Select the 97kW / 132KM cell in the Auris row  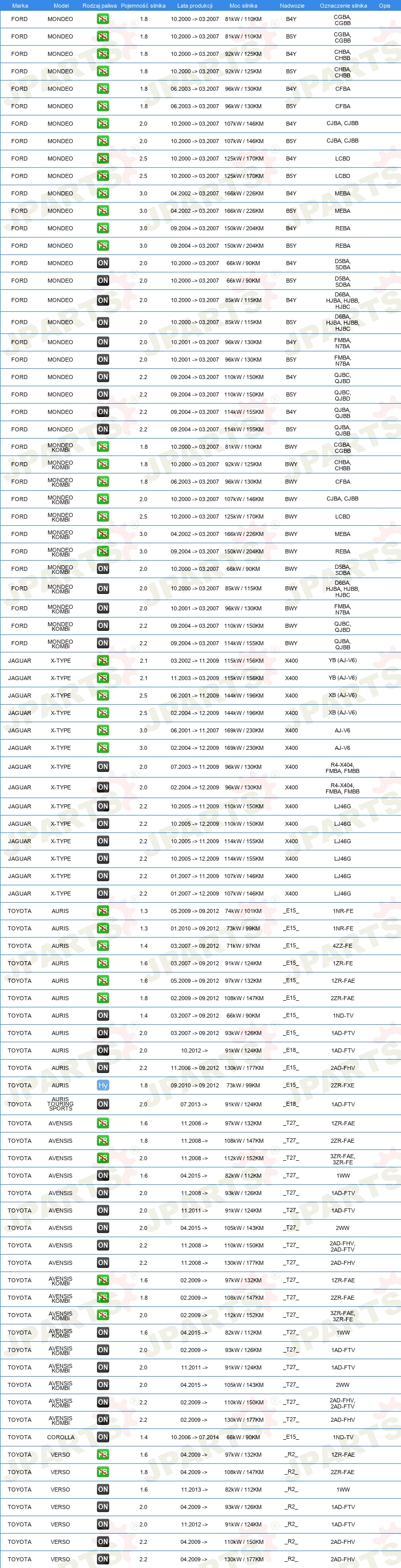coord(244,981)
